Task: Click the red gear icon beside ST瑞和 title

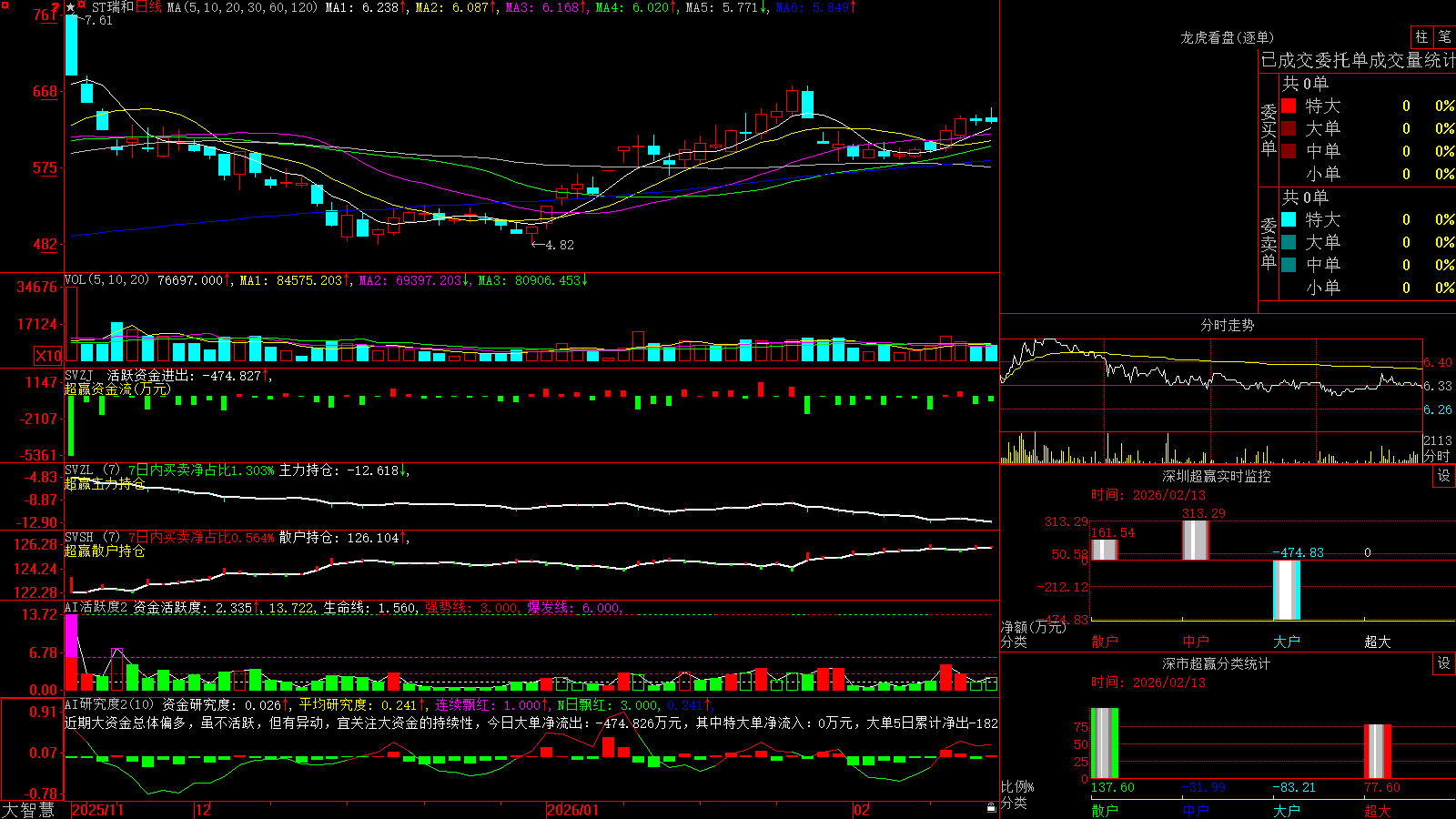Action: [x=82, y=6]
